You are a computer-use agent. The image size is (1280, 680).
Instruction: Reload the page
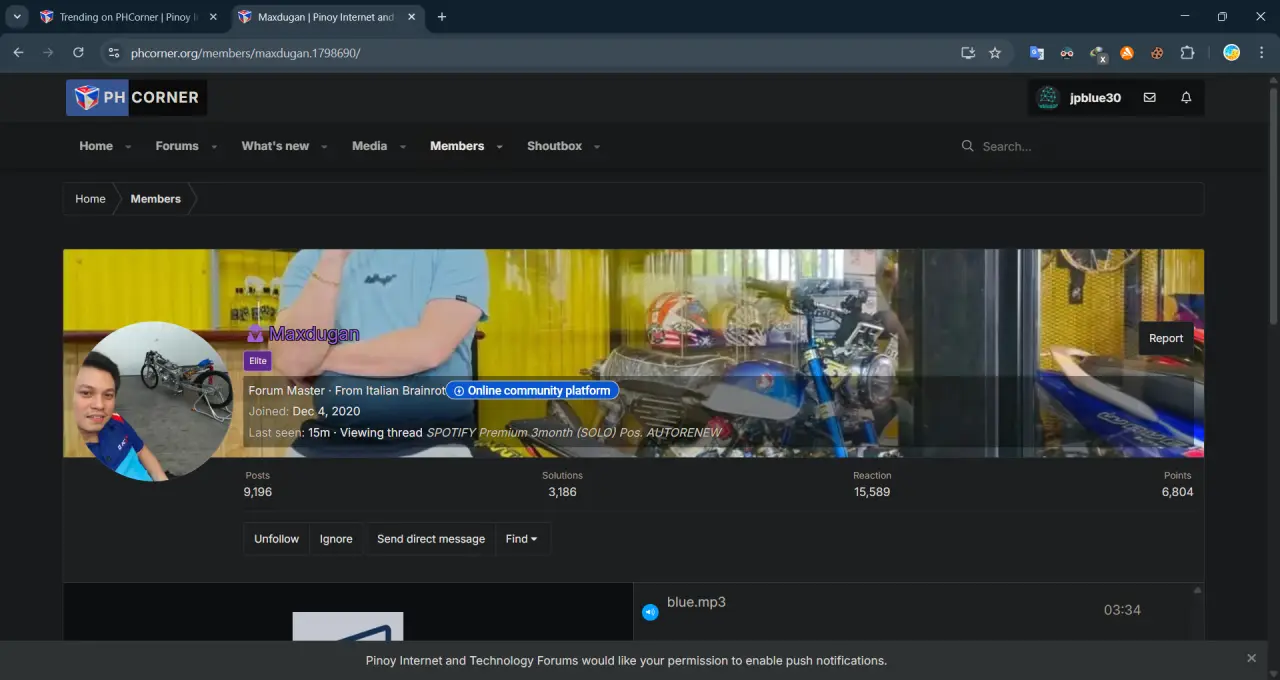pos(78,53)
